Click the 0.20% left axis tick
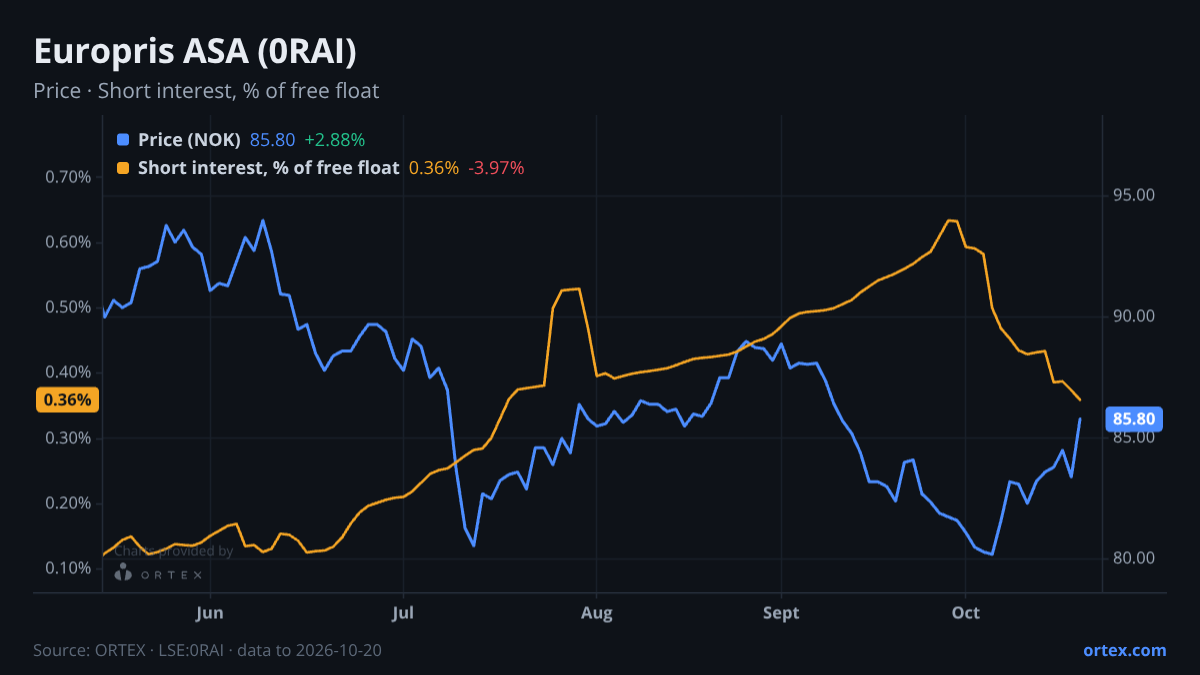The height and width of the screenshot is (675, 1200). click(69, 503)
